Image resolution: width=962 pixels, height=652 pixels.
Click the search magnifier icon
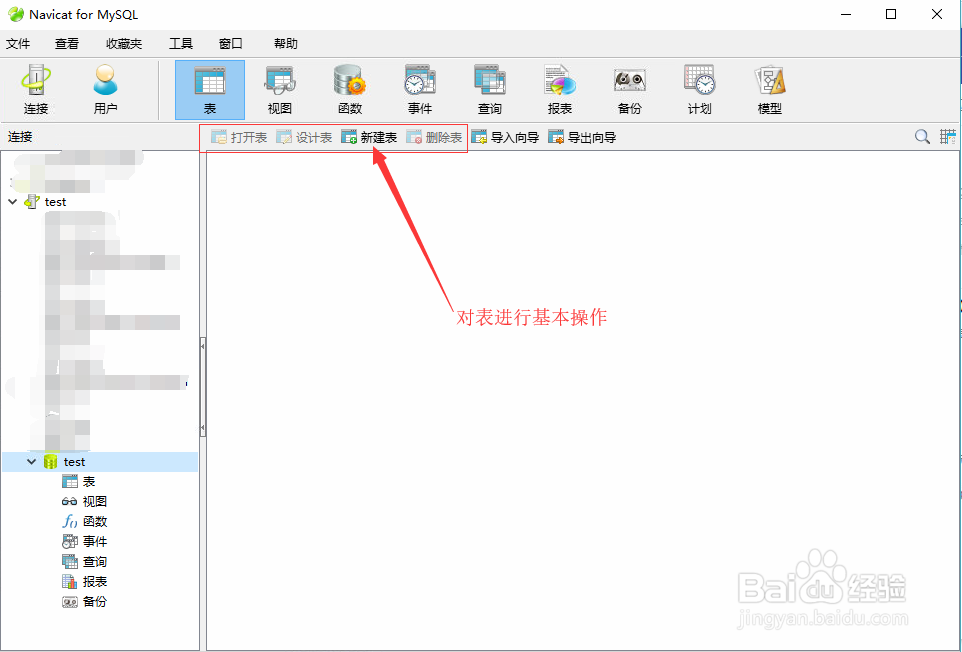click(x=922, y=137)
